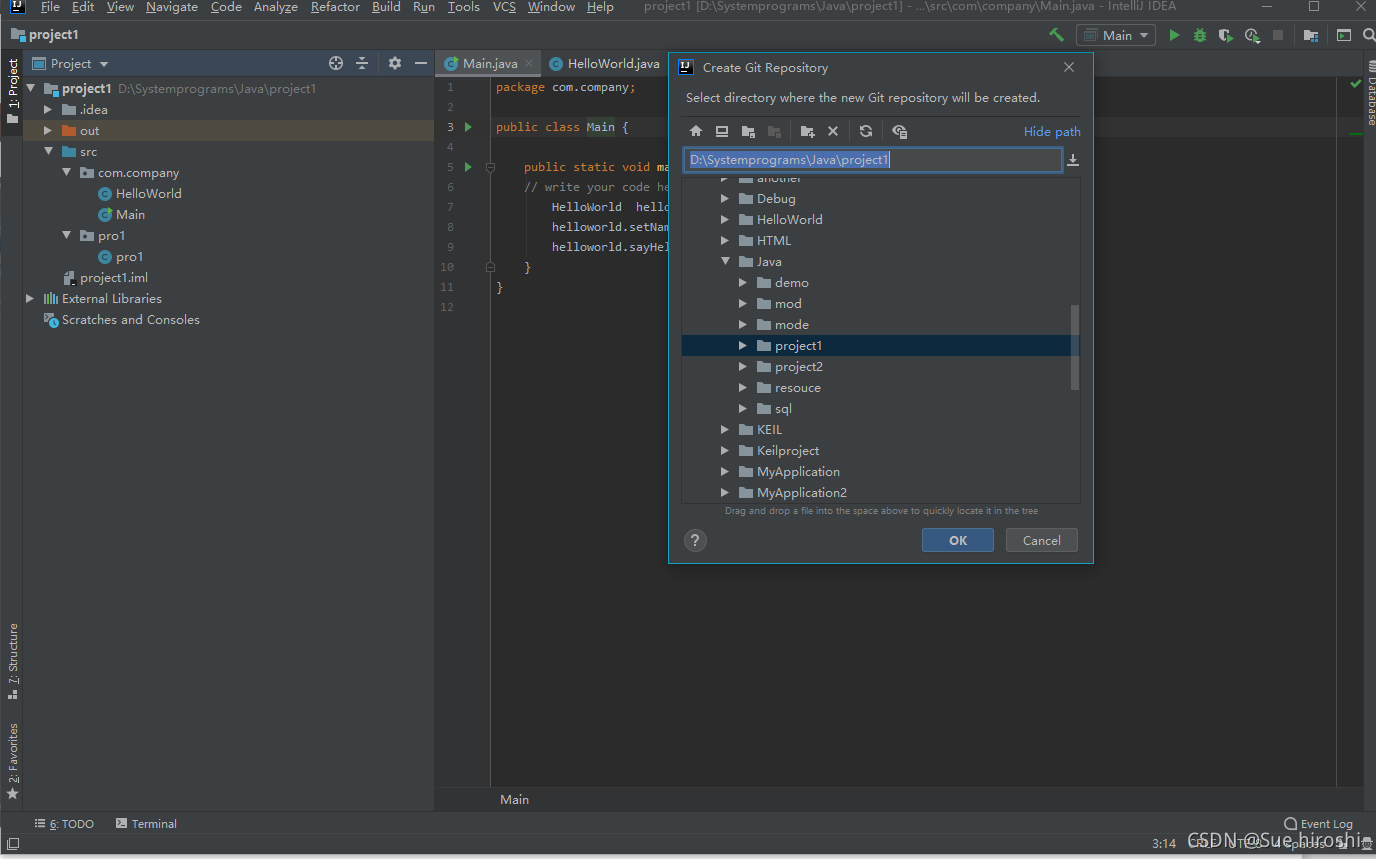Open the Navigate menu
This screenshot has height=859, width=1376.
pyautogui.click(x=172, y=7)
